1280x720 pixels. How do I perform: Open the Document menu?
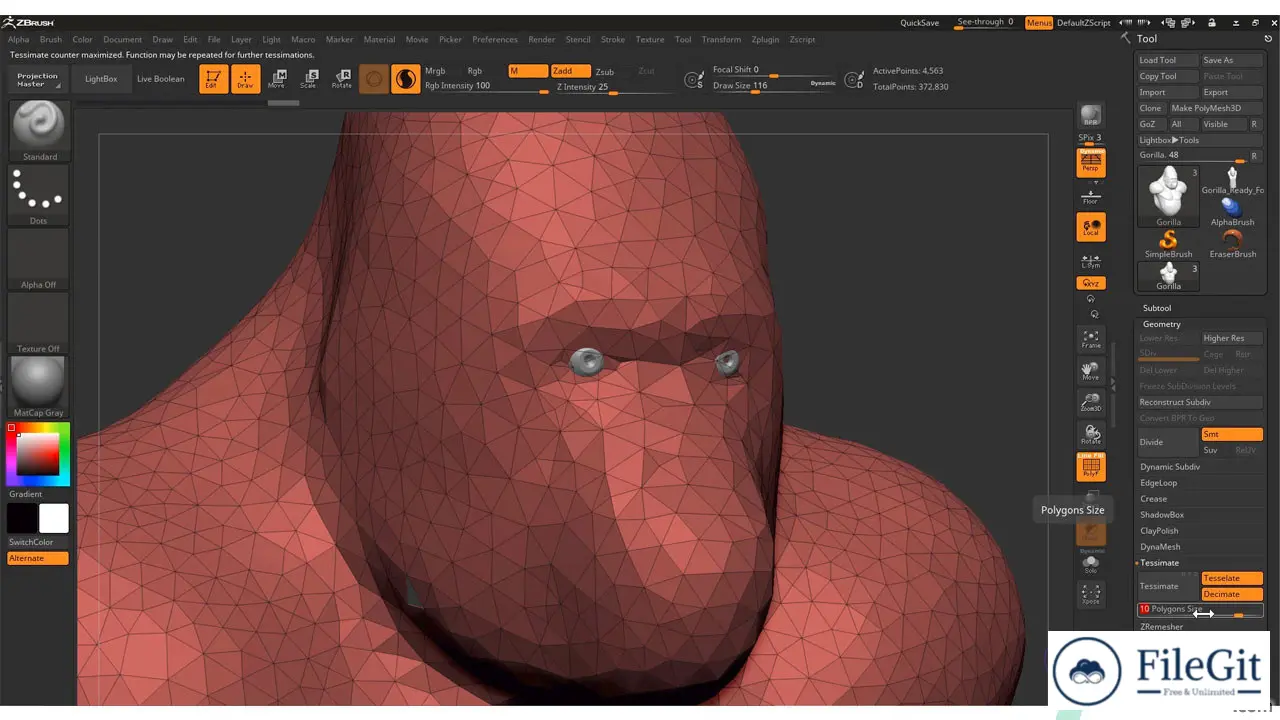click(122, 39)
